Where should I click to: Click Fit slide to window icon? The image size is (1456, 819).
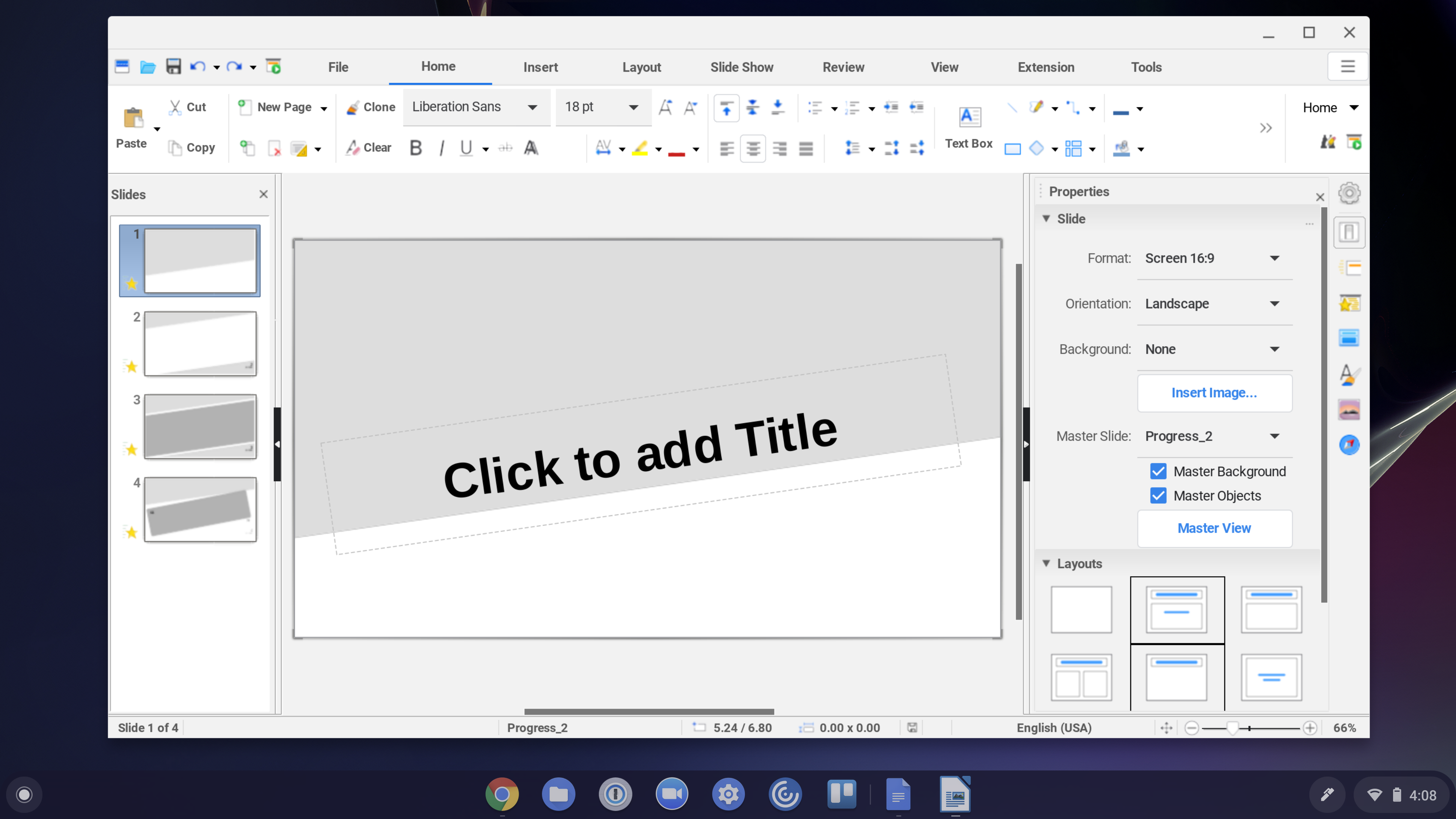tap(1167, 728)
